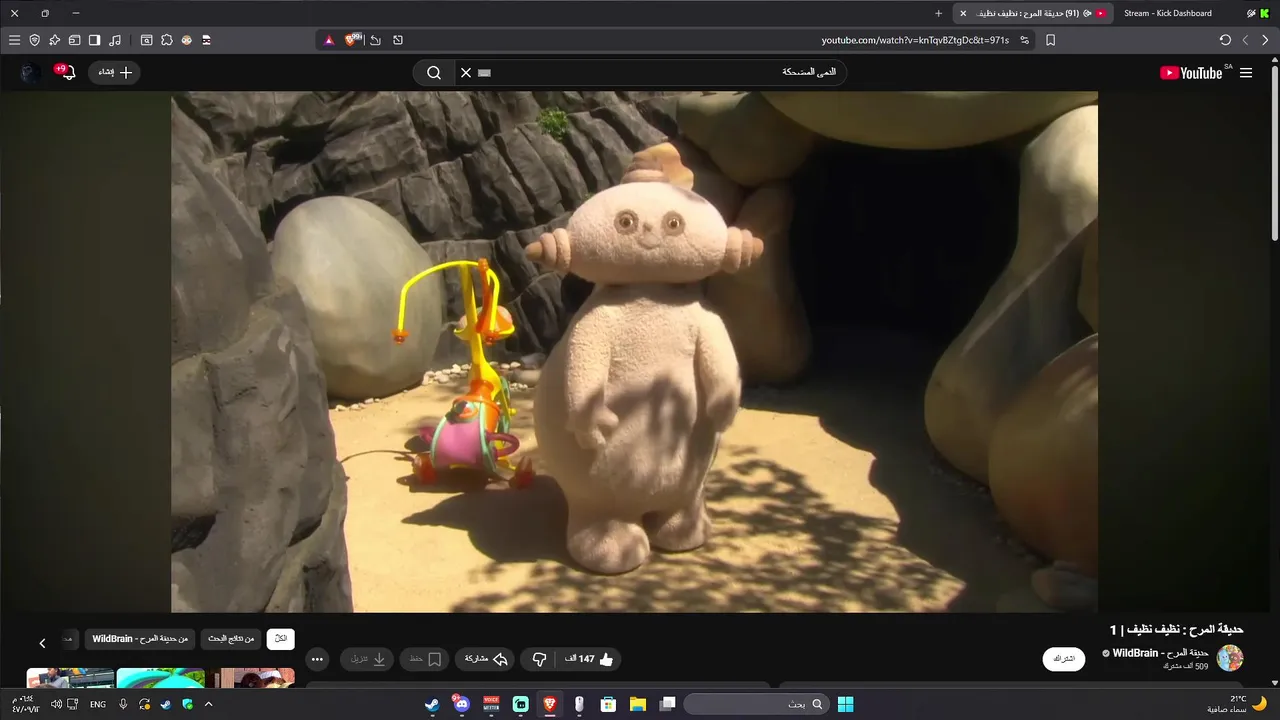The height and width of the screenshot is (720, 1280).
Task: Open YouTube notifications bell
Action: 69,72
